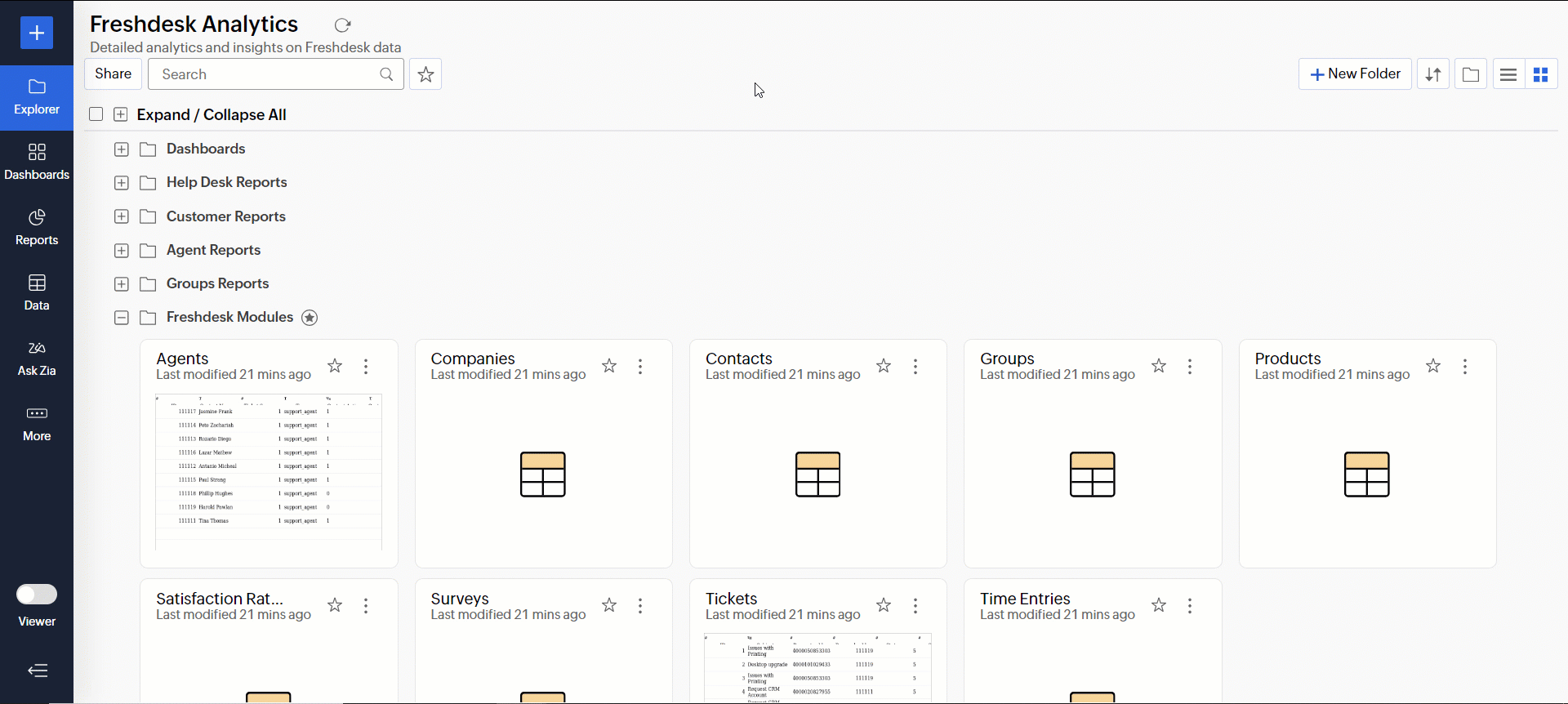Favorite the Time Entries table
Image resolution: width=1568 pixels, height=704 pixels.
point(1159,605)
